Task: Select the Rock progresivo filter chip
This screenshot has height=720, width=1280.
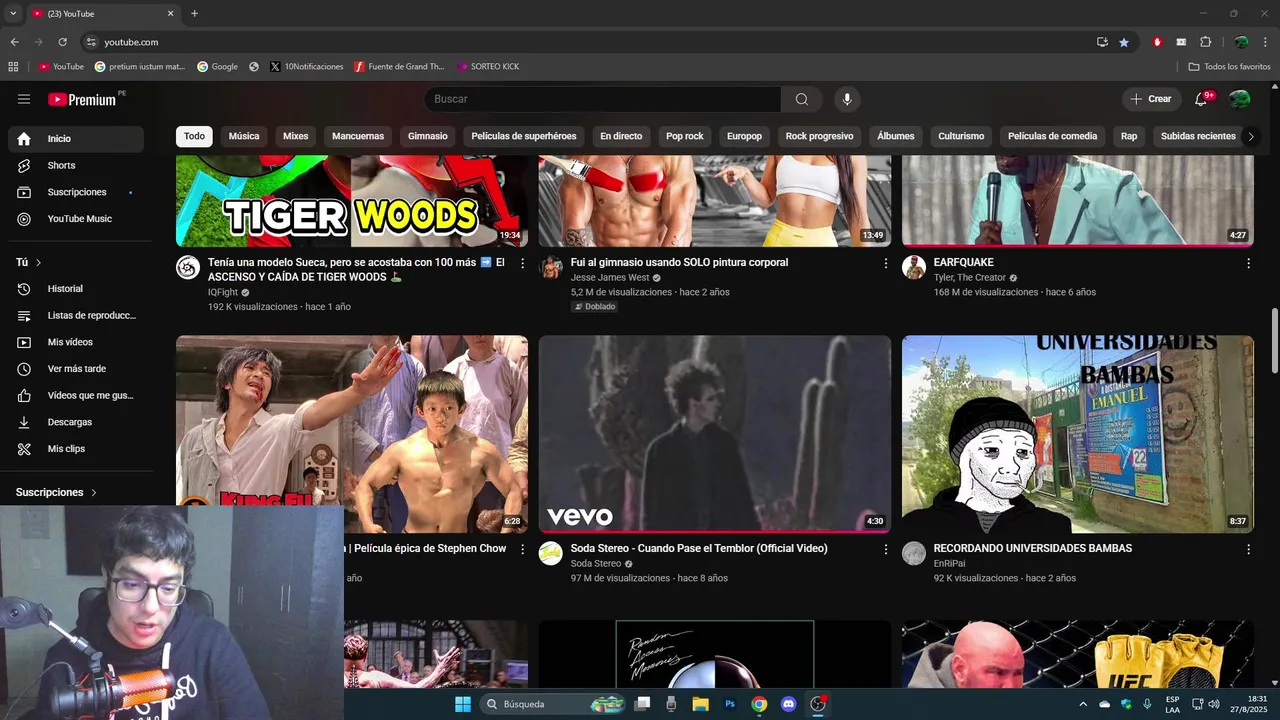Action: [819, 136]
